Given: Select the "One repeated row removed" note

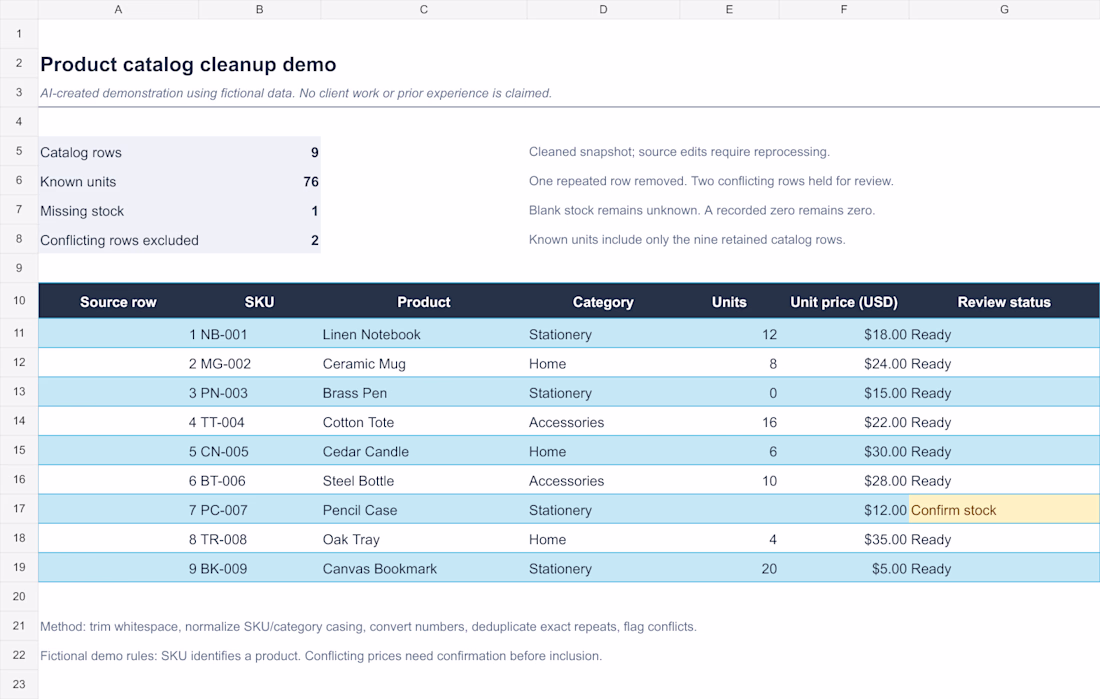Looking at the screenshot, I should [711, 181].
